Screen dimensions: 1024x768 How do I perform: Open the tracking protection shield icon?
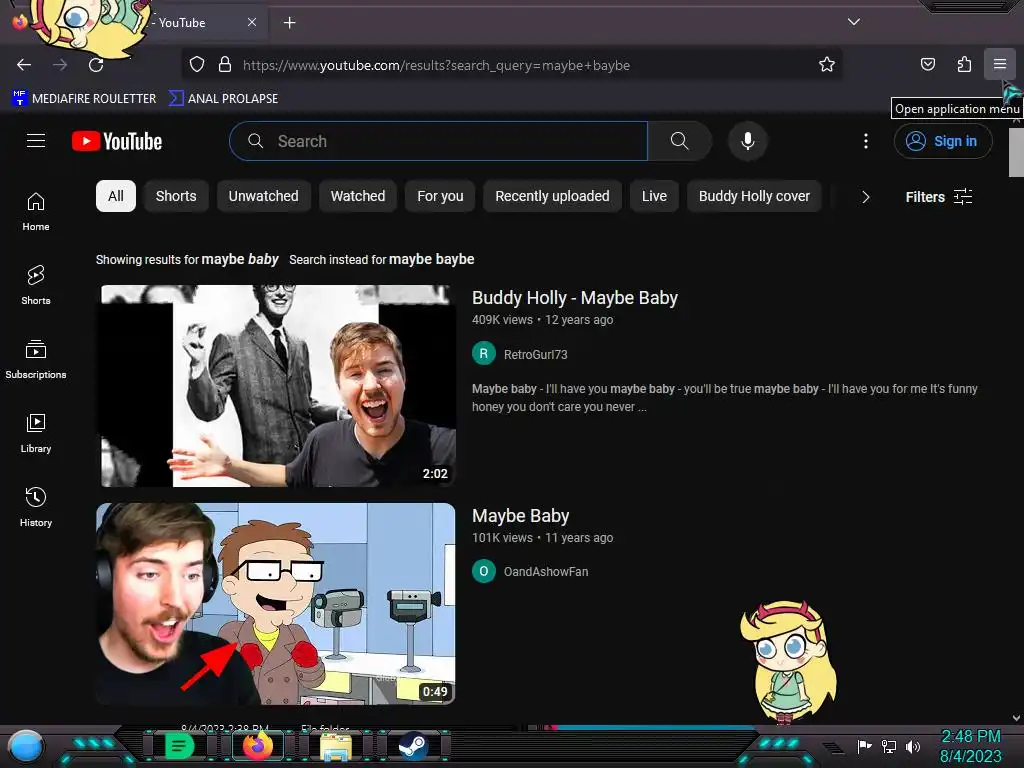coord(197,65)
